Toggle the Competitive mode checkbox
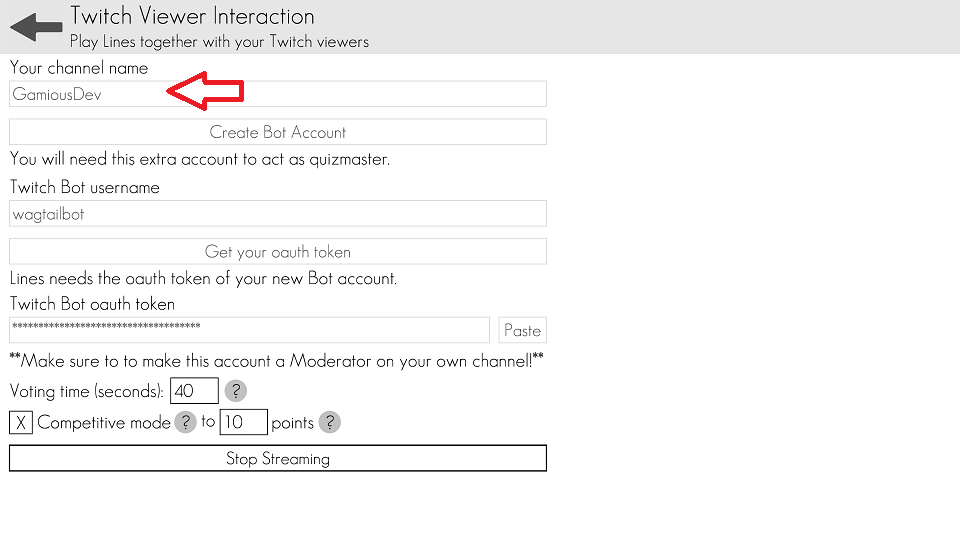 point(20,422)
